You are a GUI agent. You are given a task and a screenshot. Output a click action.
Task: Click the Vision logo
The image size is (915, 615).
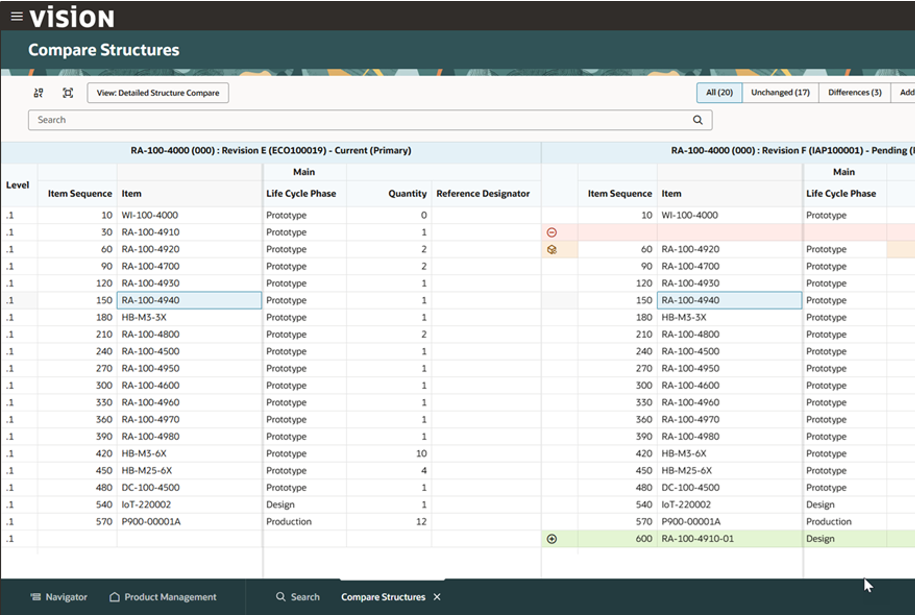[x=71, y=17]
